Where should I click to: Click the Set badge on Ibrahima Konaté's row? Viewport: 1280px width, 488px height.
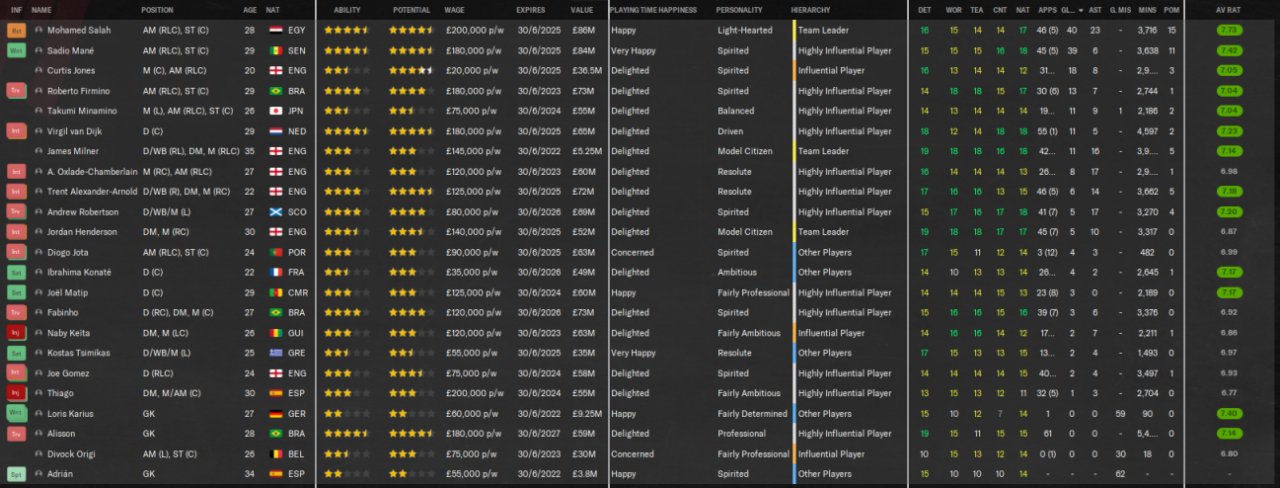(16, 272)
